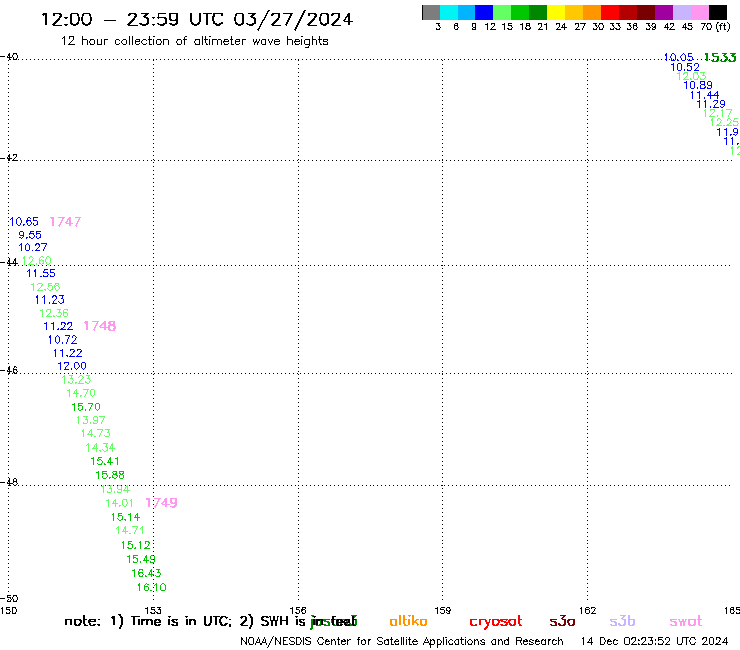
Task: Click the yellow swatch in the color legend
Action: point(556,12)
